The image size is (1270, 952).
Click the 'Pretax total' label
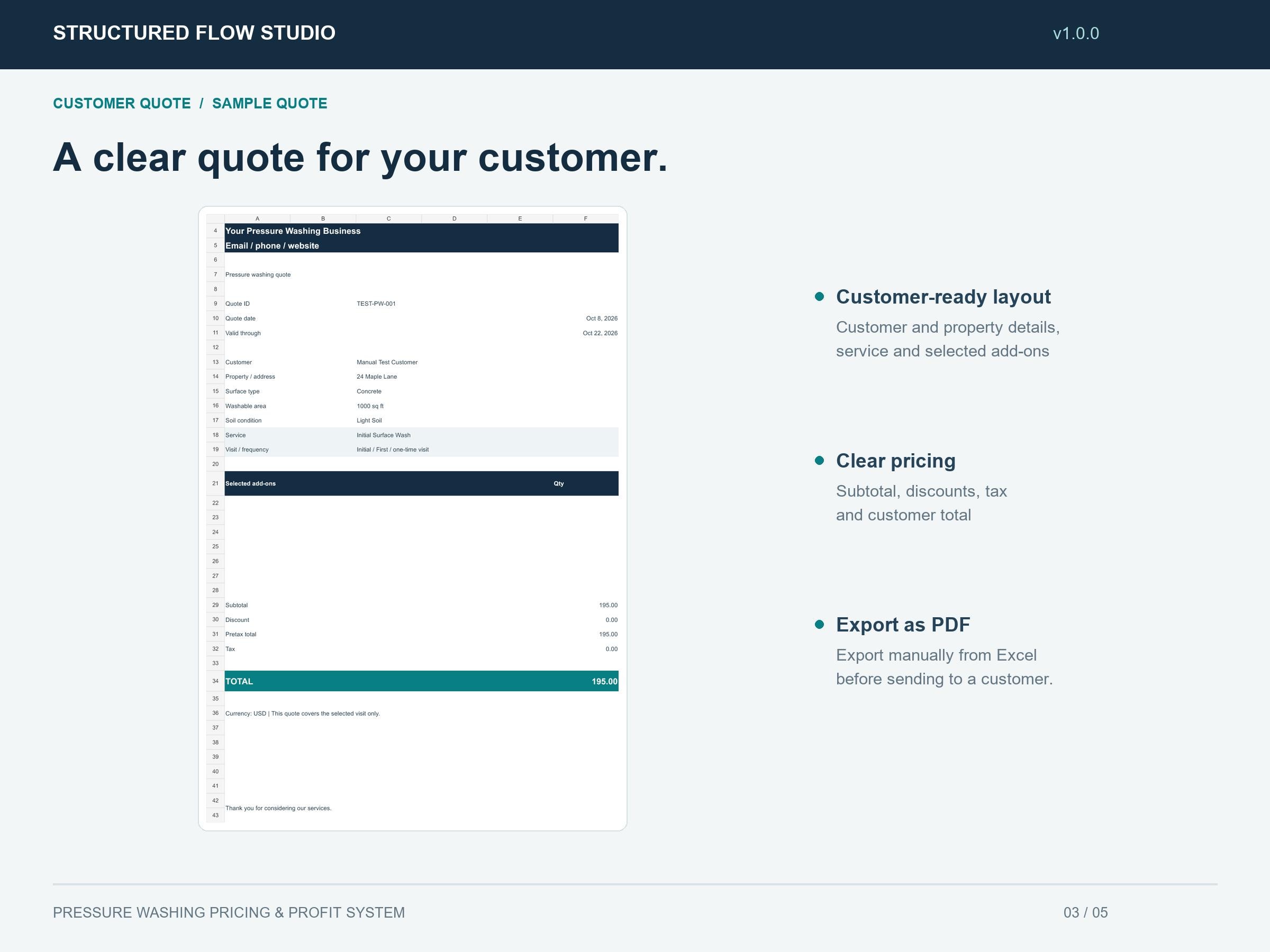coord(241,634)
